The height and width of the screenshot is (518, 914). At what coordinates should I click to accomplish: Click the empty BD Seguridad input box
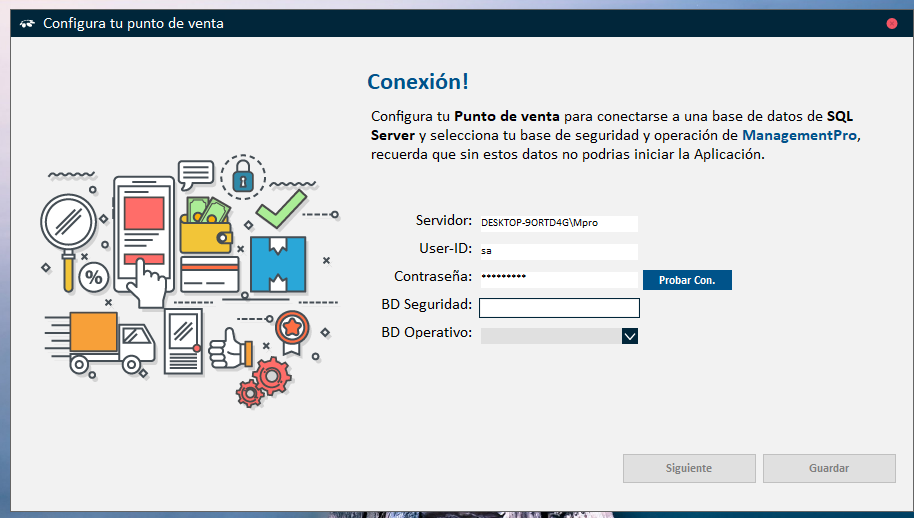click(x=559, y=308)
